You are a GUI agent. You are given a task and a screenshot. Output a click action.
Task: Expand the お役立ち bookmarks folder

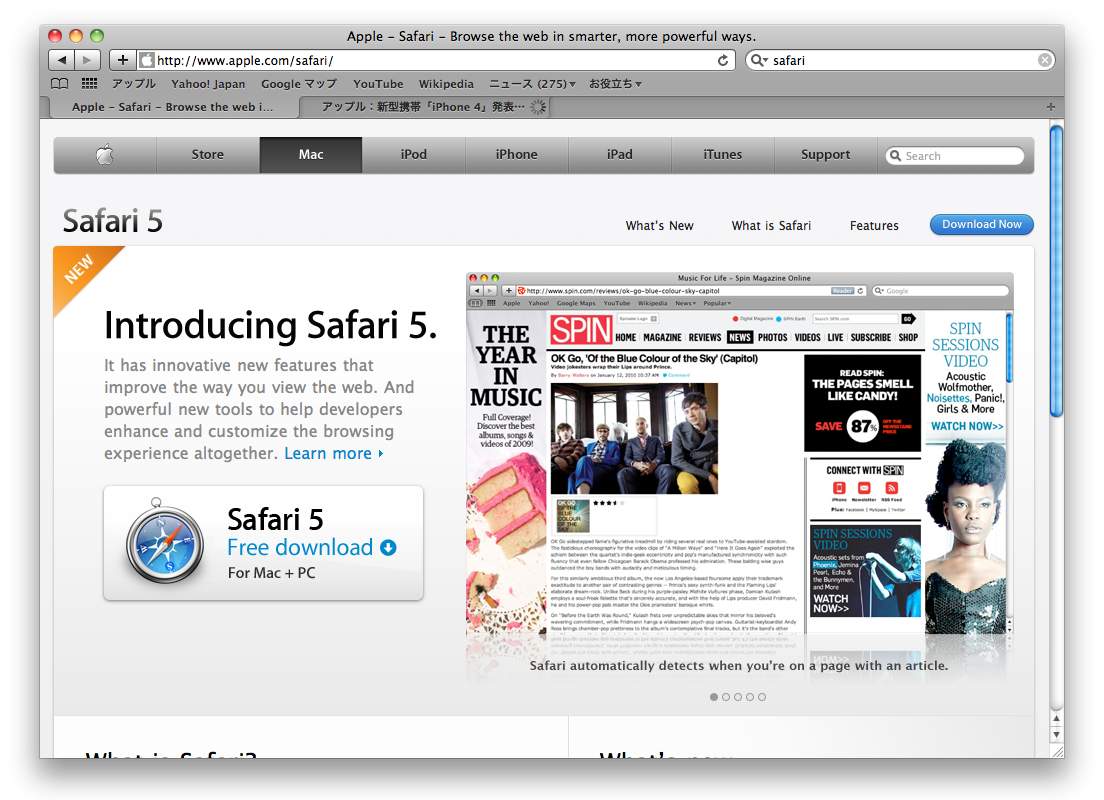tap(615, 84)
